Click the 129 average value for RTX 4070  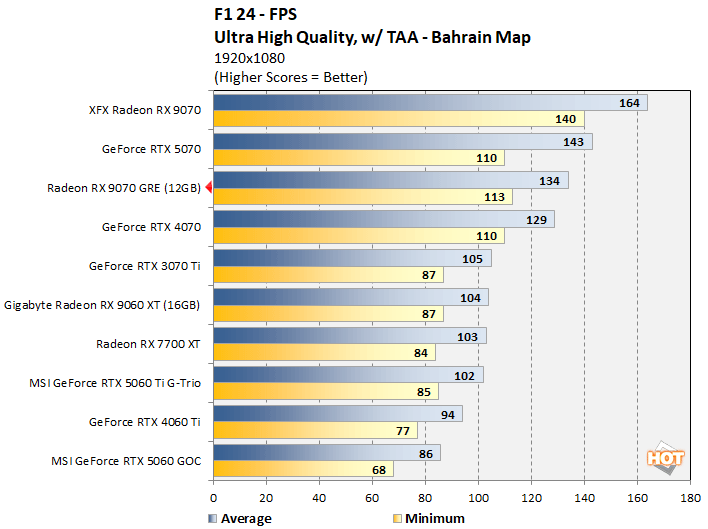coord(536,220)
